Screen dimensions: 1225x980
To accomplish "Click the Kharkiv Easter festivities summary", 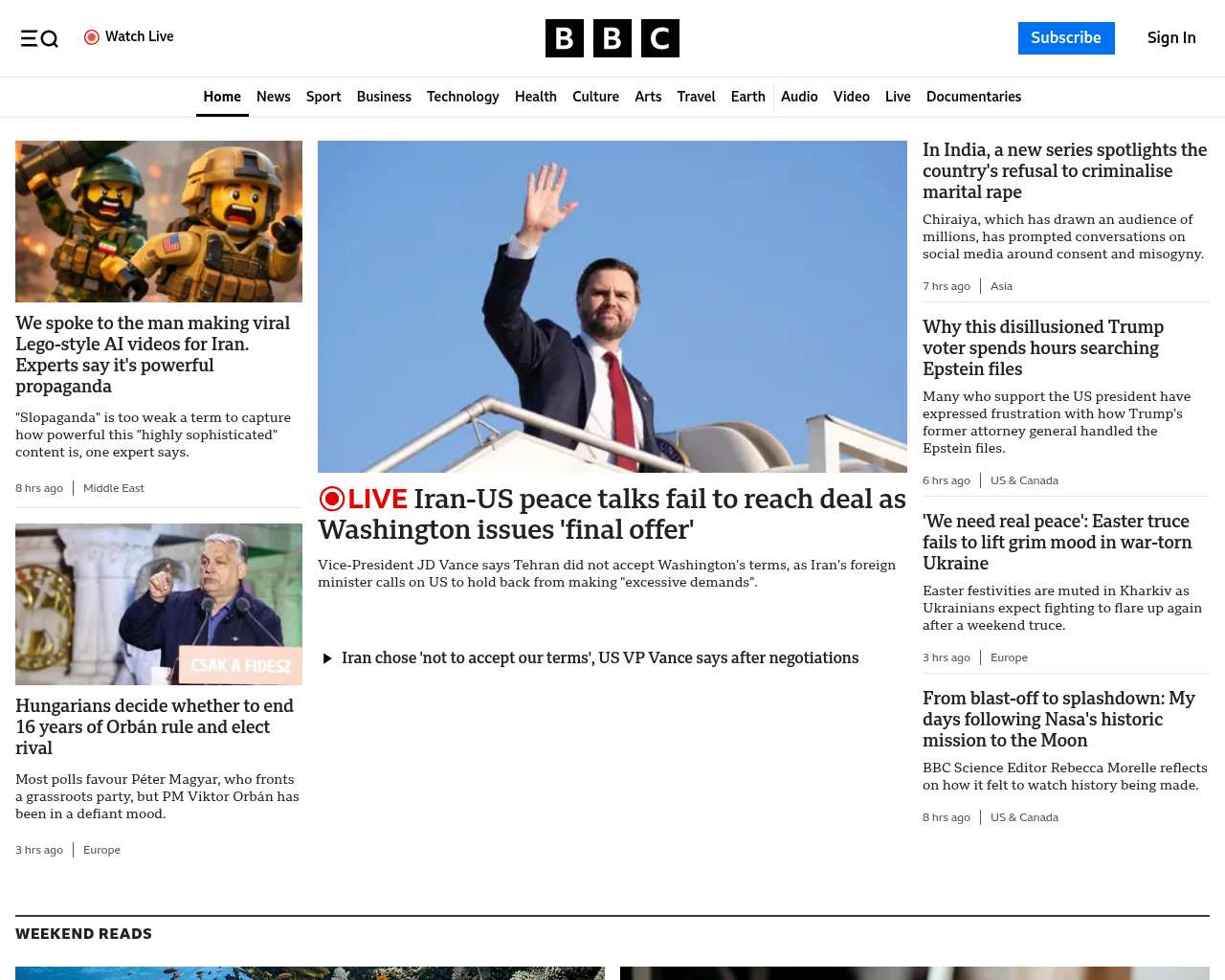I will click(x=1062, y=609).
